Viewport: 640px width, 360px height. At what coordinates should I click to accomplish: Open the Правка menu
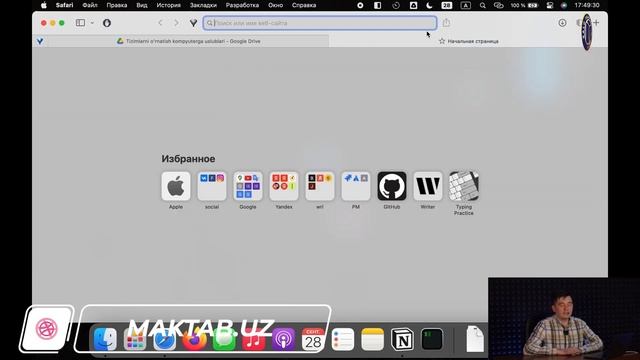pos(117,5)
